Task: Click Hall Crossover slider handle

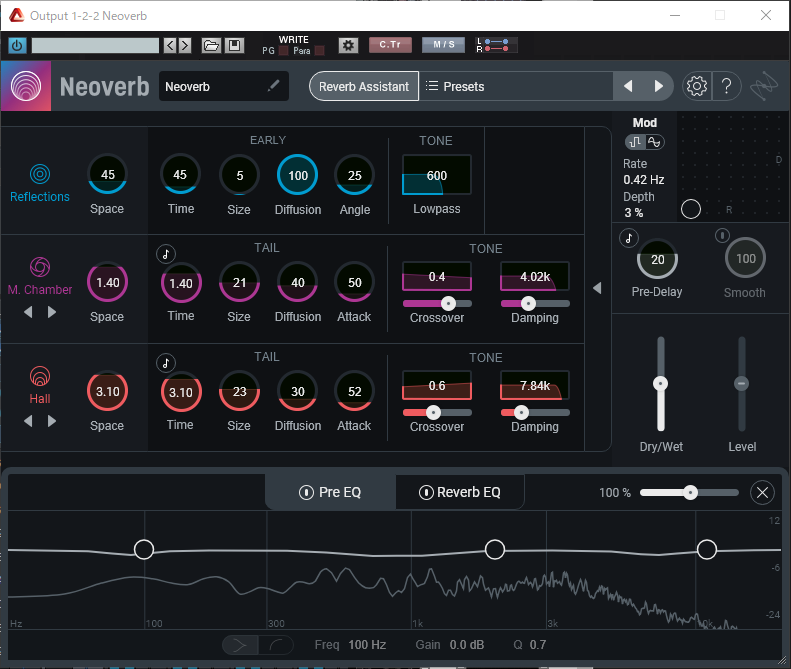Action: pyautogui.click(x=433, y=412)
